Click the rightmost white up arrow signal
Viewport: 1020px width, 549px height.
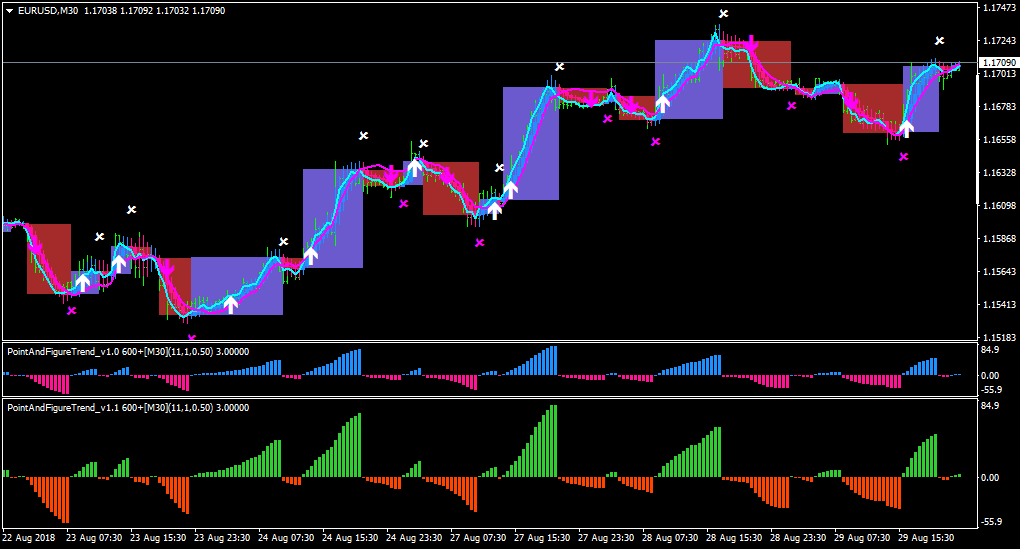[906, 128]
